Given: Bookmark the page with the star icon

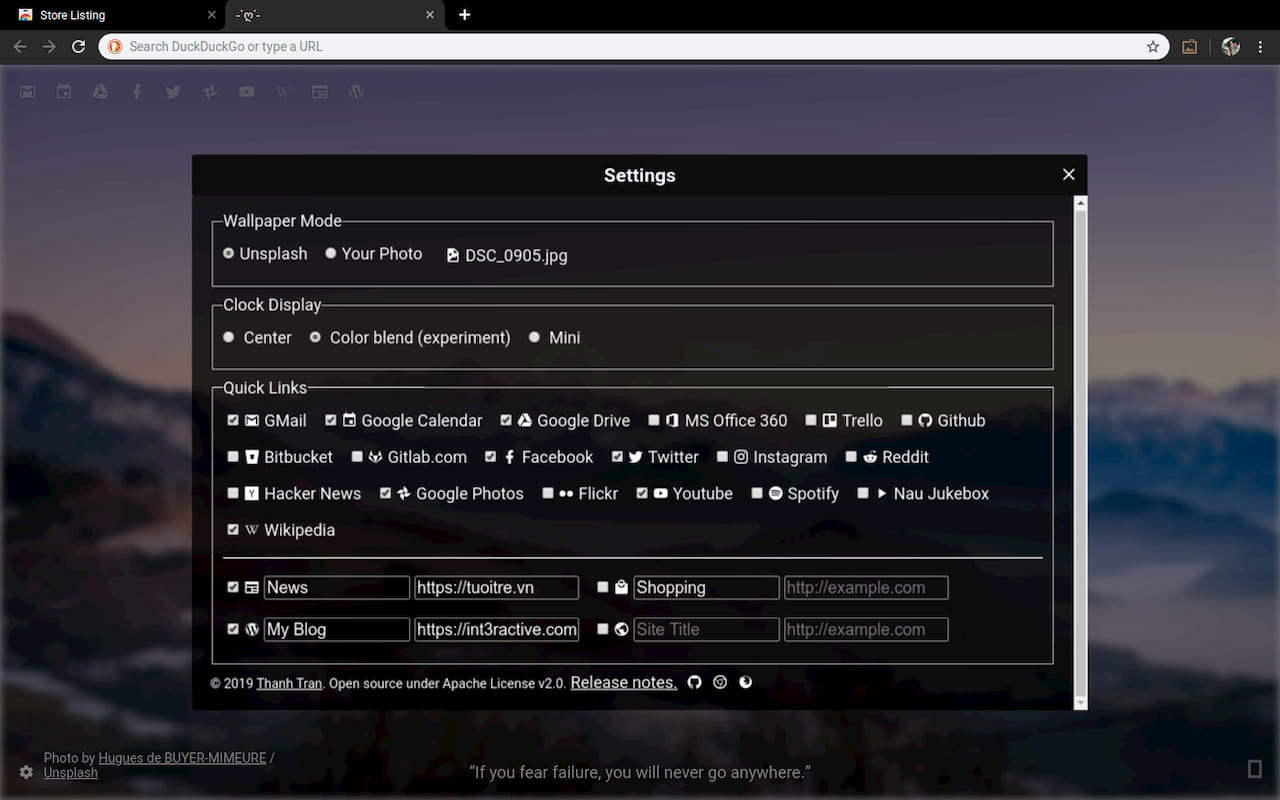Looking at the screenshot, I should (x=1152, y=46).
